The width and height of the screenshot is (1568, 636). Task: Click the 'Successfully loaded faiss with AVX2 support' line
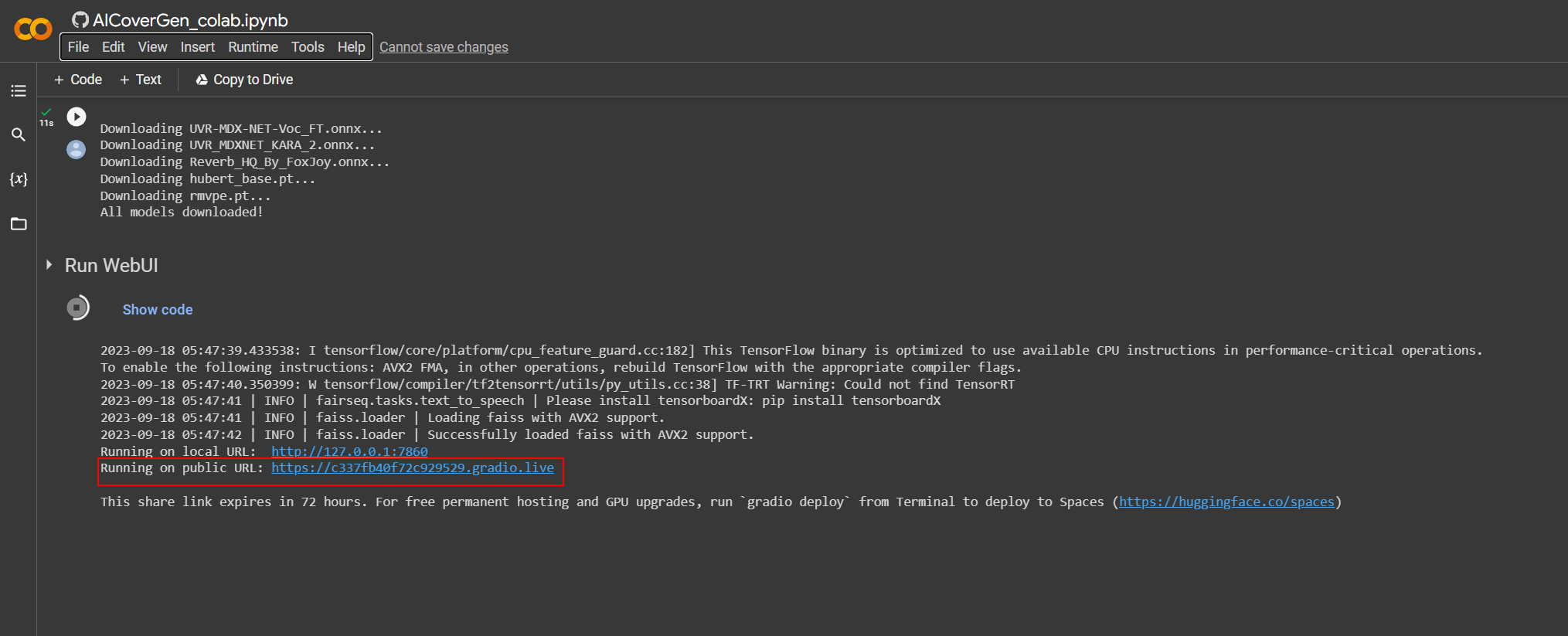[x=427, y=434]
